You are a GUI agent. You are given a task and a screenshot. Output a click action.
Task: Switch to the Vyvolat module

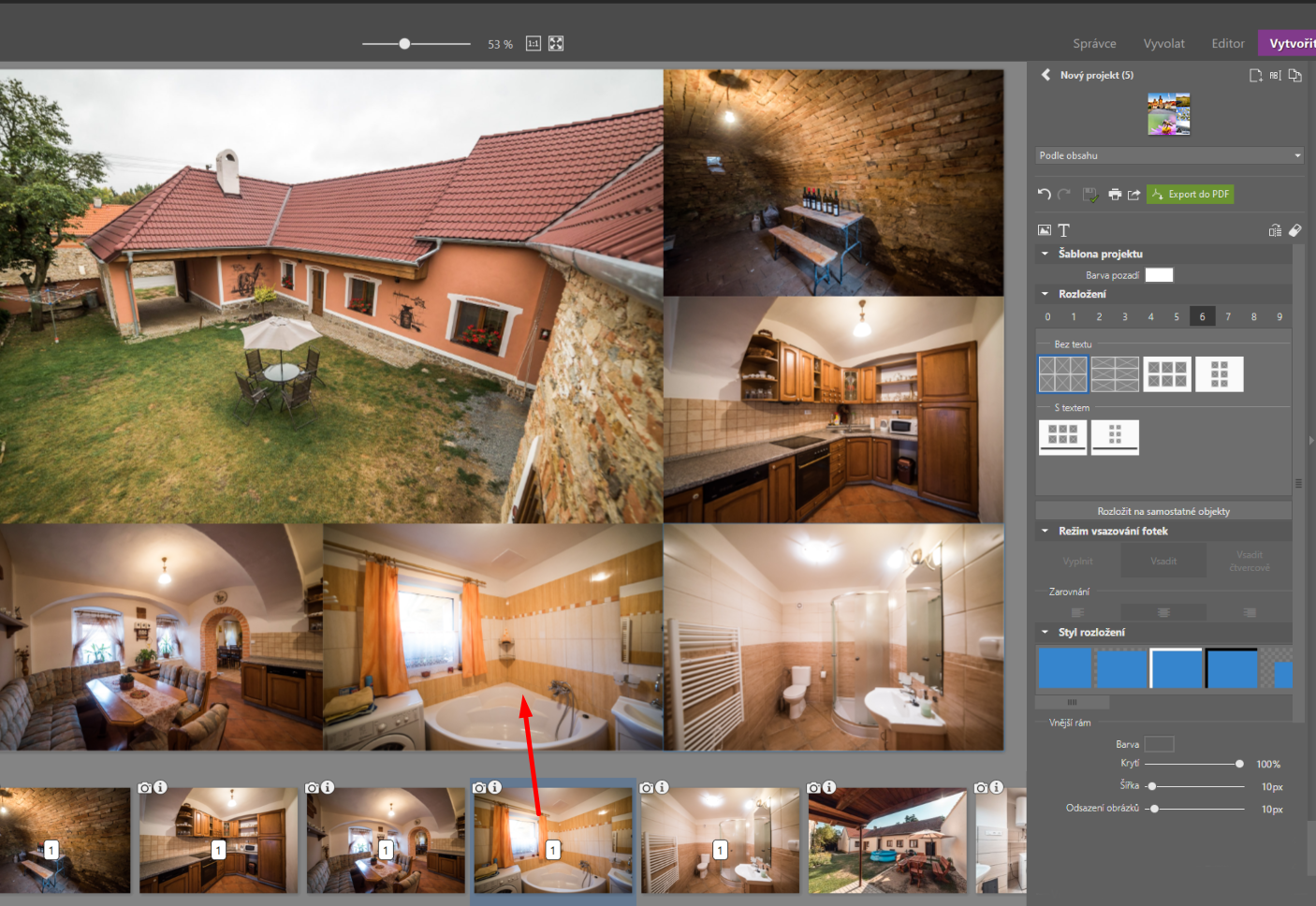pos(1163,43)
